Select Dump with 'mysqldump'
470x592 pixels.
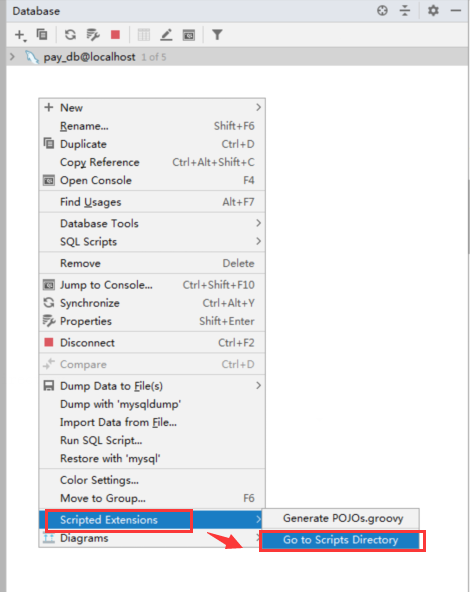(x=152, y=404)
